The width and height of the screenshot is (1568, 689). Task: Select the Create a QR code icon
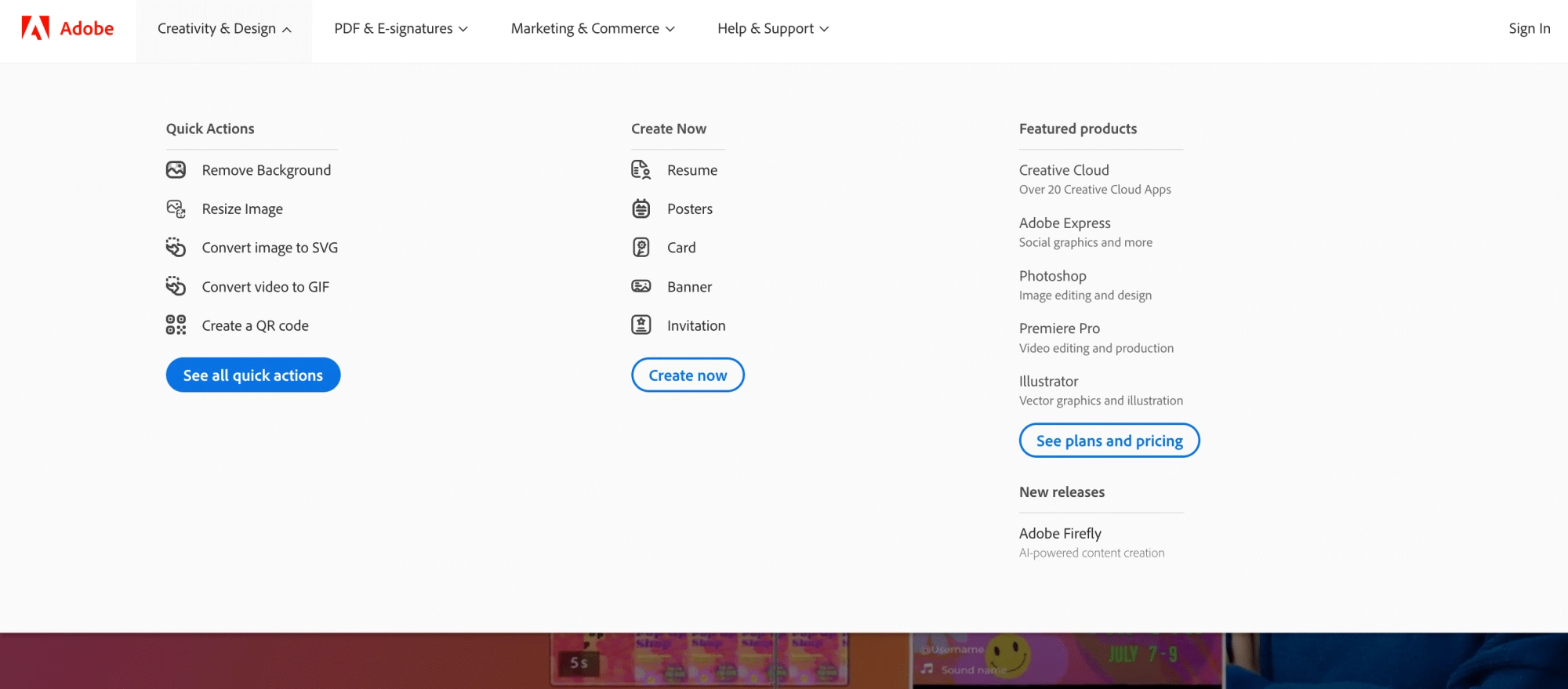click(x=176, y=325)
